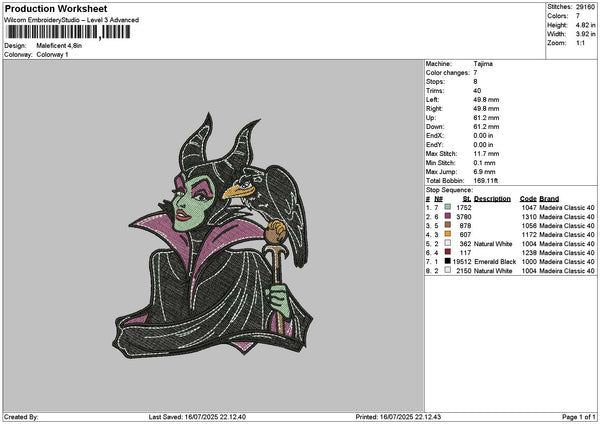
Task: Click the 'Page 1 of 1' indicator
Action: click(579, 417)
